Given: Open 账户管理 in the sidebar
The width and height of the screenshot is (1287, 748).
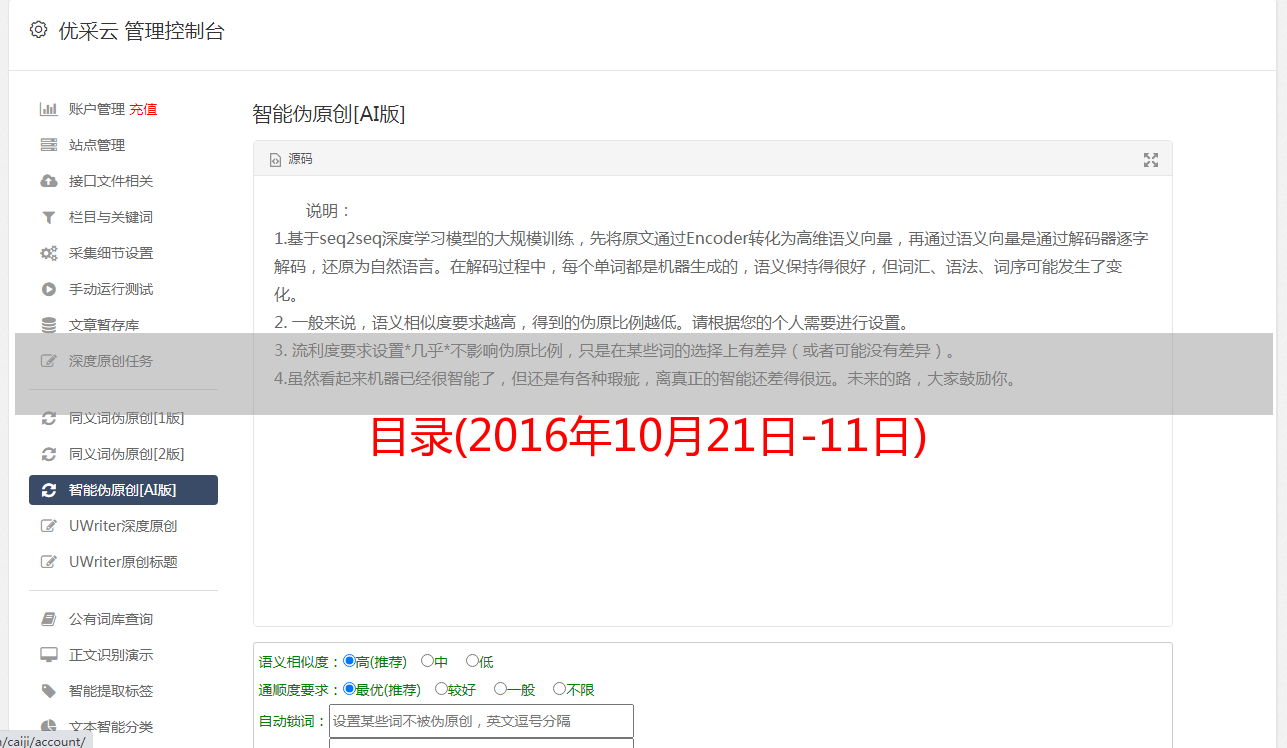Looking at the screenshot, I should click(x=96, y=109).
